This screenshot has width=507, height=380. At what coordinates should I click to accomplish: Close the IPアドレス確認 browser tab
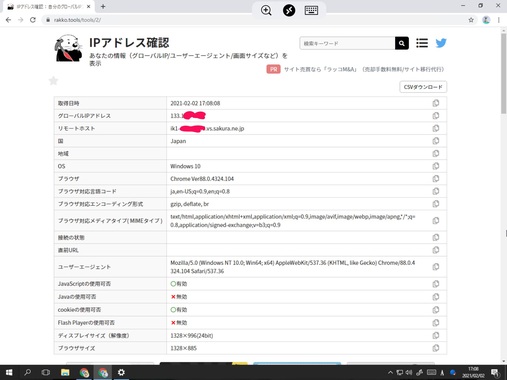[x=88, y=7]
